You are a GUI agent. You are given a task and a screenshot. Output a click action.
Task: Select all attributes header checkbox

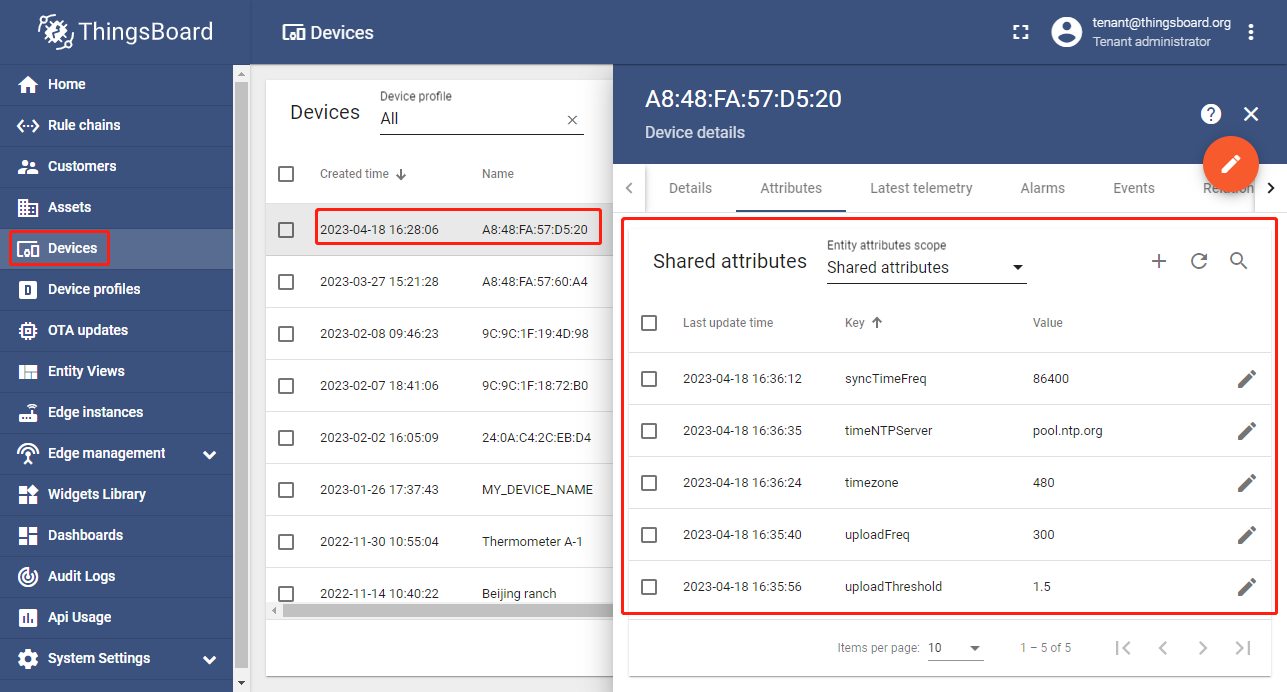(649, 323)
